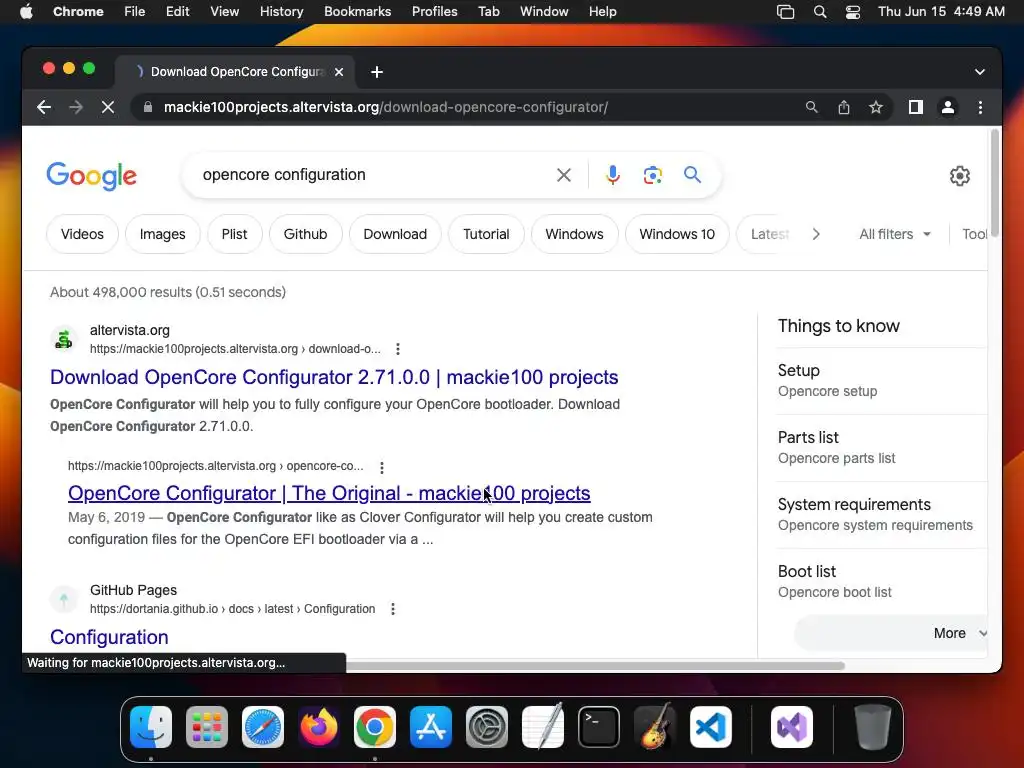The height and width of the screenshot is (768, 1024).
Task: Open the Bookmarks menu
Action: coord(357,12)
